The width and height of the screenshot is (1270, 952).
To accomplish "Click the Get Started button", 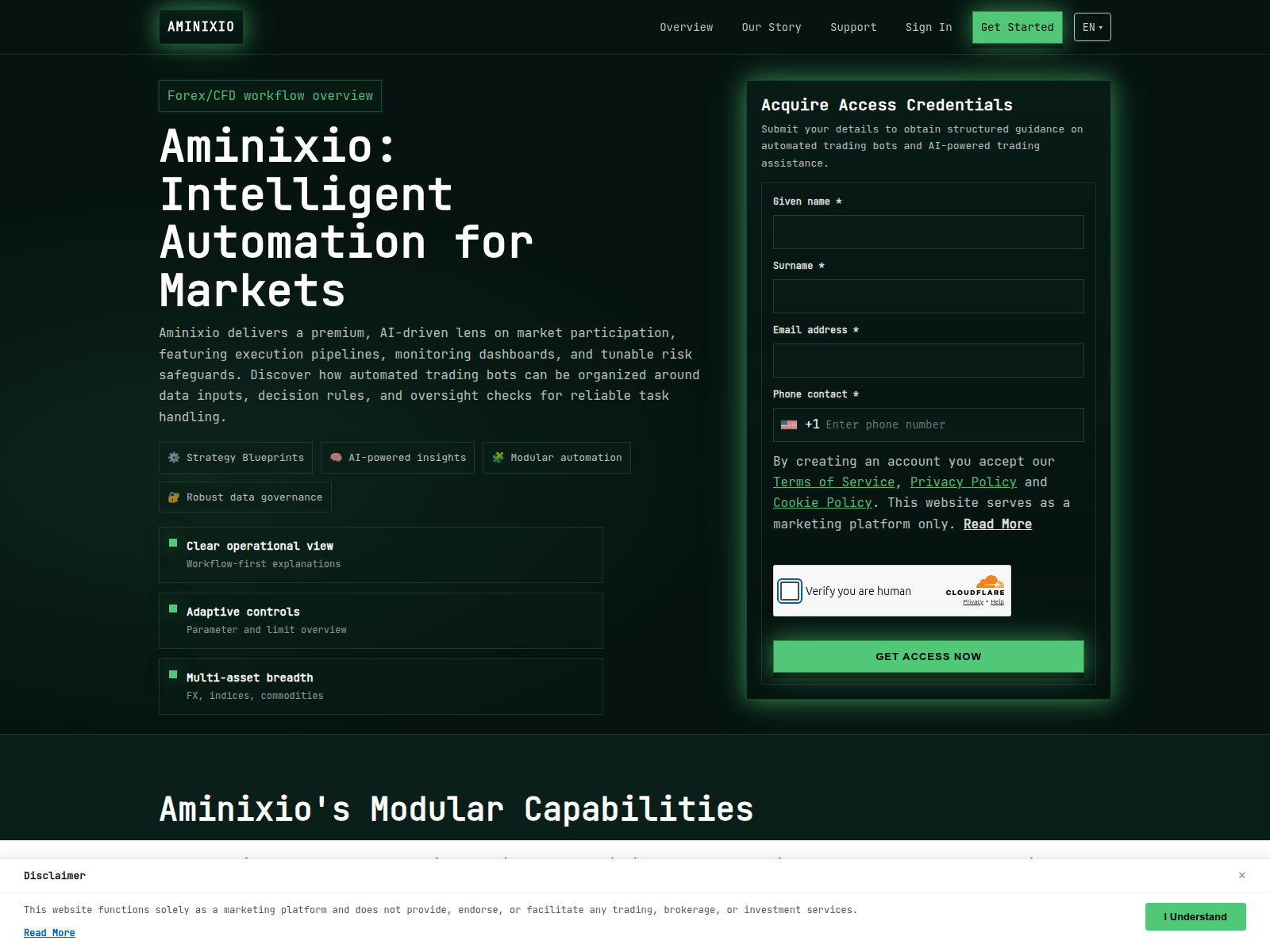I will coord(1018,27).
